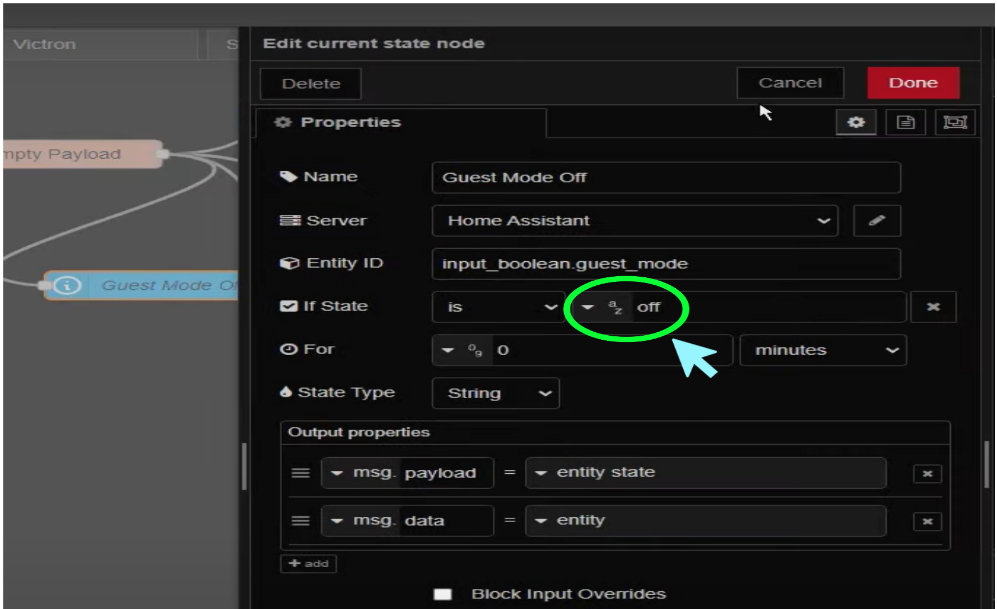This screenshot has width=997, height=609.
Task: Select the Empty Payload node
Action: coord(81,154)
